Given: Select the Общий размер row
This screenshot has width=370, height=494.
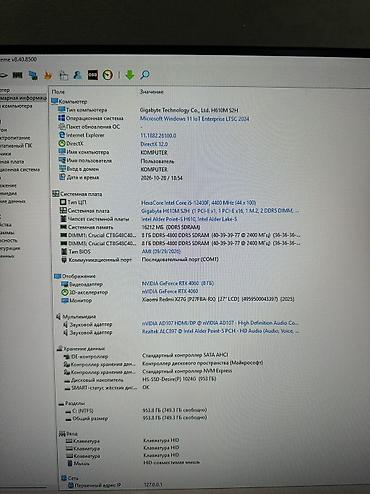Looking at the screenshot, I should point(136,418).
